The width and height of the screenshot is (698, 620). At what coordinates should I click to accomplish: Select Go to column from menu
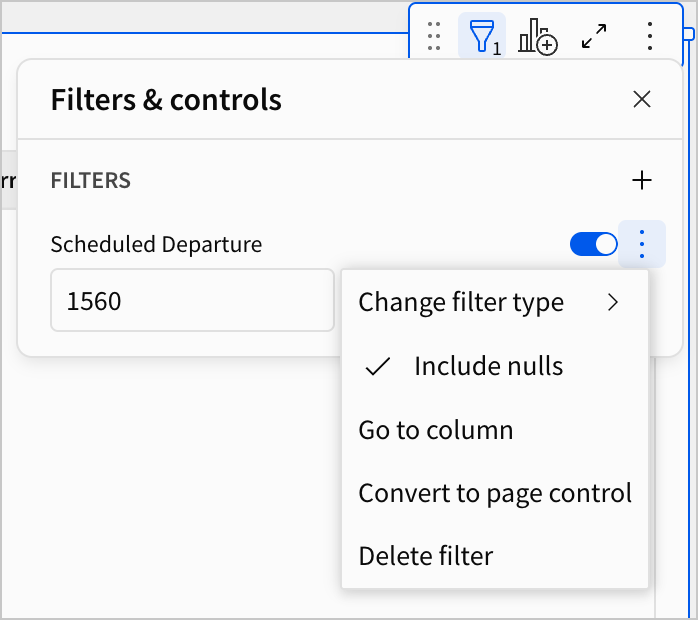(436, 430)
